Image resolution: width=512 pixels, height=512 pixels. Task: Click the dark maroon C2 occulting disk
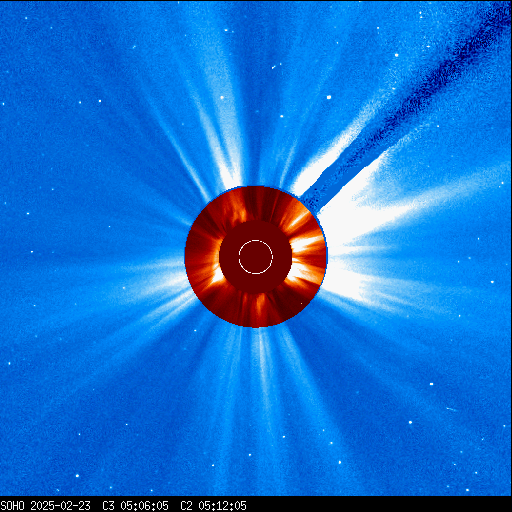pyautogui.click(x=256, y=257)
